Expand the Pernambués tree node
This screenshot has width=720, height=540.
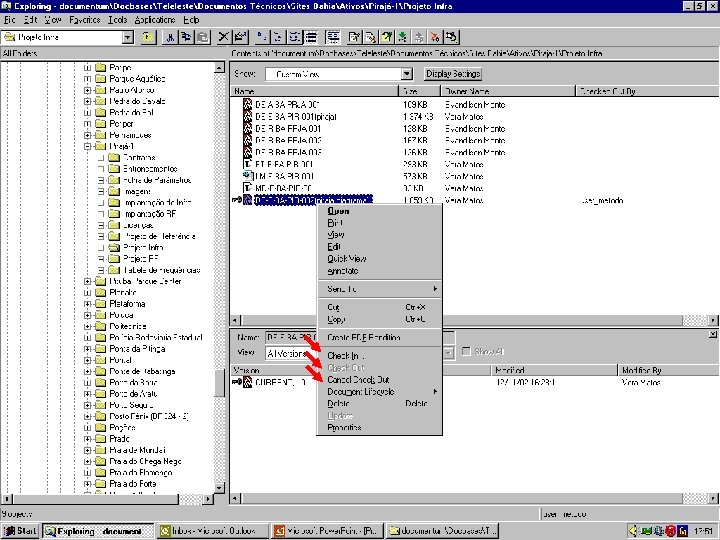87,135
